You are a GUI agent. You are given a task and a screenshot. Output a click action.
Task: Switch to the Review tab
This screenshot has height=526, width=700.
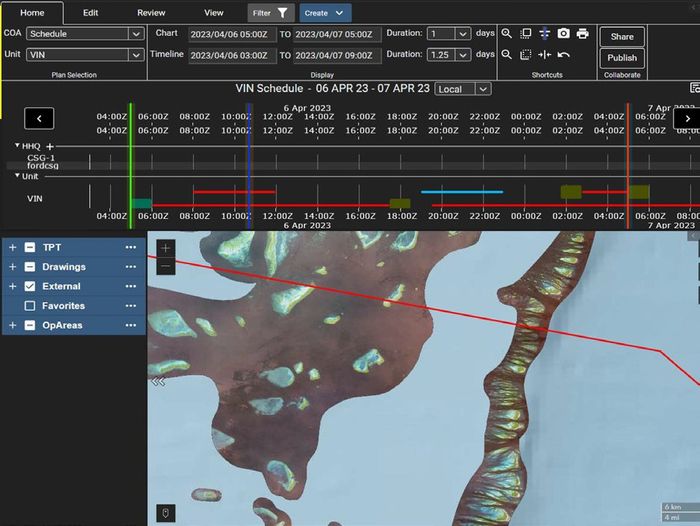151,13
